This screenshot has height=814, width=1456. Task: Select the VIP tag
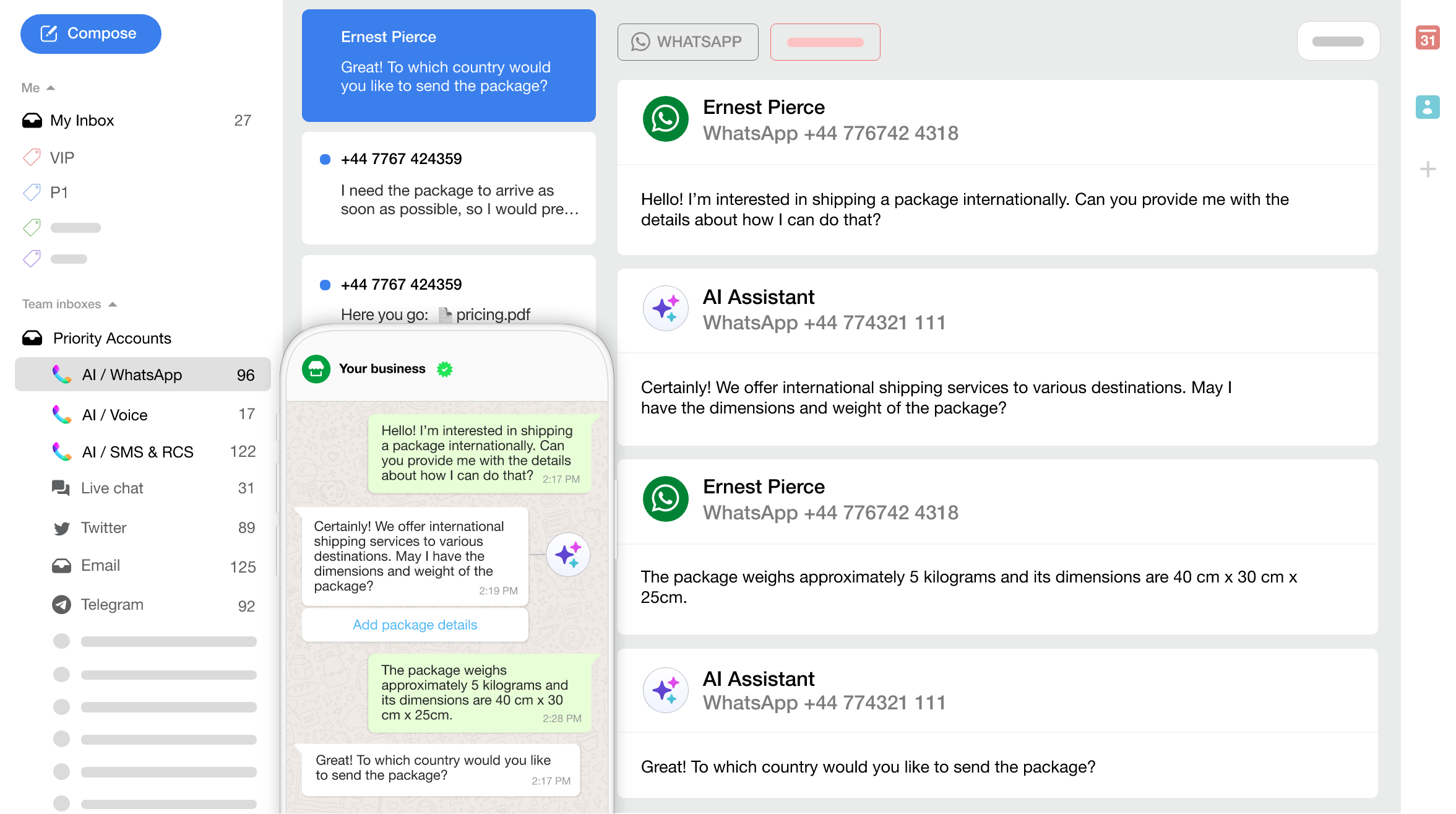coord(62,158)
